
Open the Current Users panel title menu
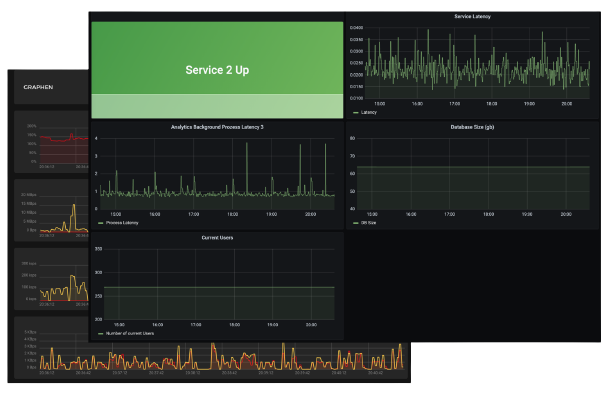217,237
